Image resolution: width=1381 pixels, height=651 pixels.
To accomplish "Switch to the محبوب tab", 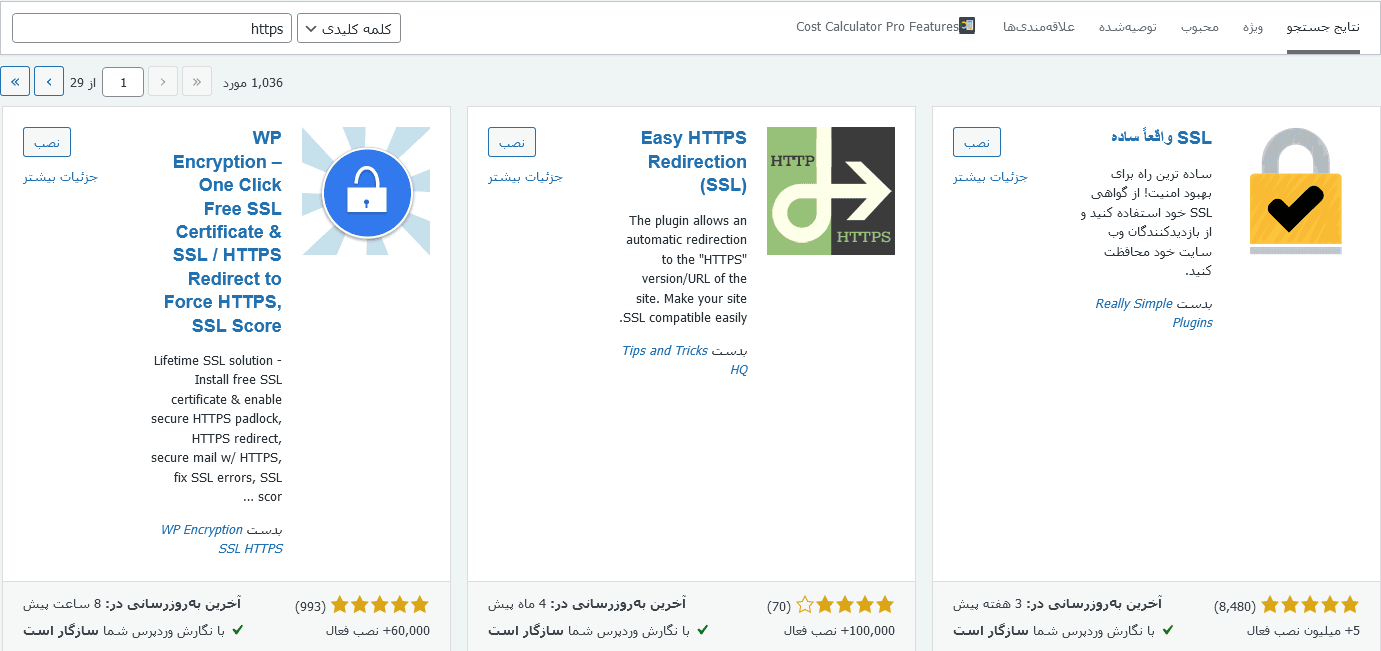I will 1200,27.
